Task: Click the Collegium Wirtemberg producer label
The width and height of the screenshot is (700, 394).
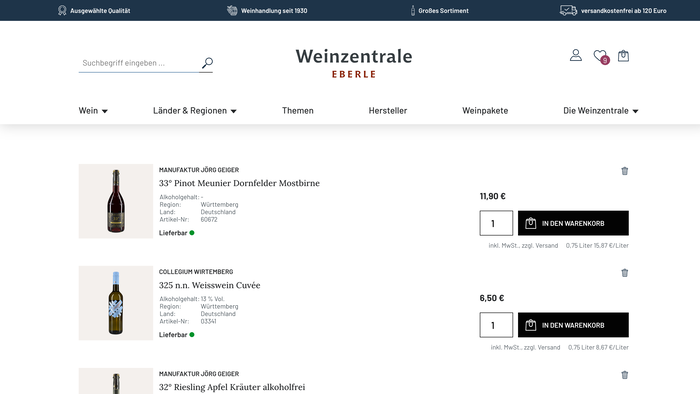Action: click(196, 271)
